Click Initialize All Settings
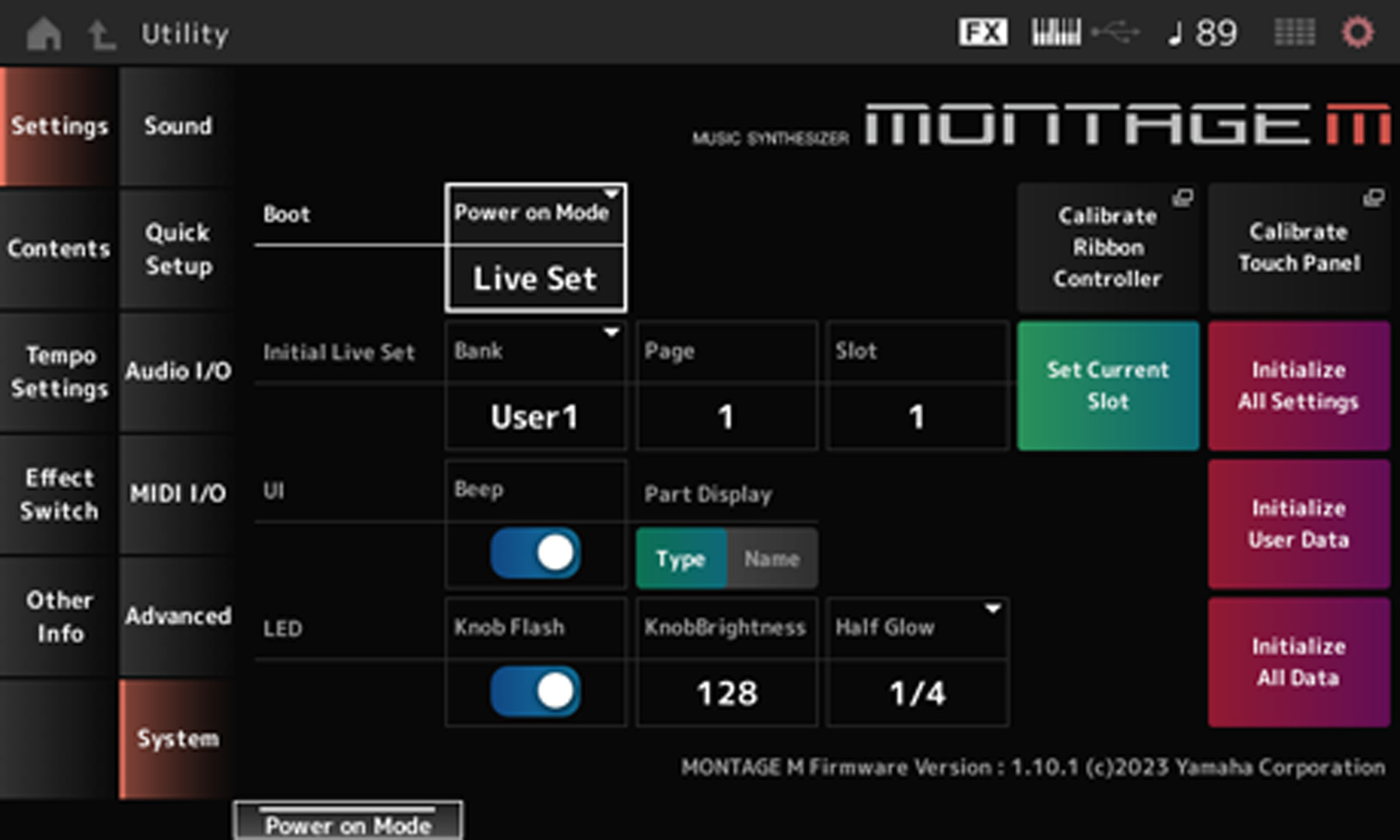Screen dimensions: 1400x840 pyautogui.click(x=1297, y=385)
